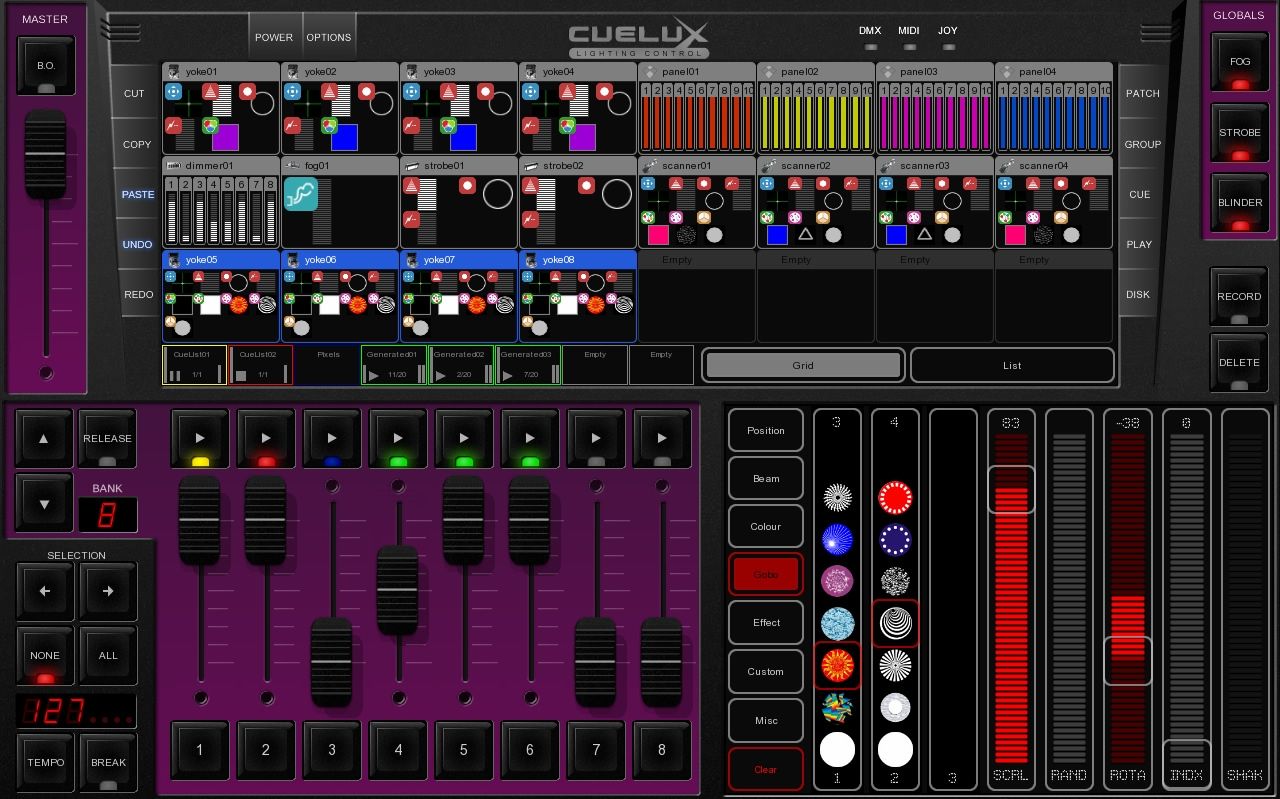Screen dimensions: 1280x799
Task: Open the POWER menu
Action: point(274,37)
